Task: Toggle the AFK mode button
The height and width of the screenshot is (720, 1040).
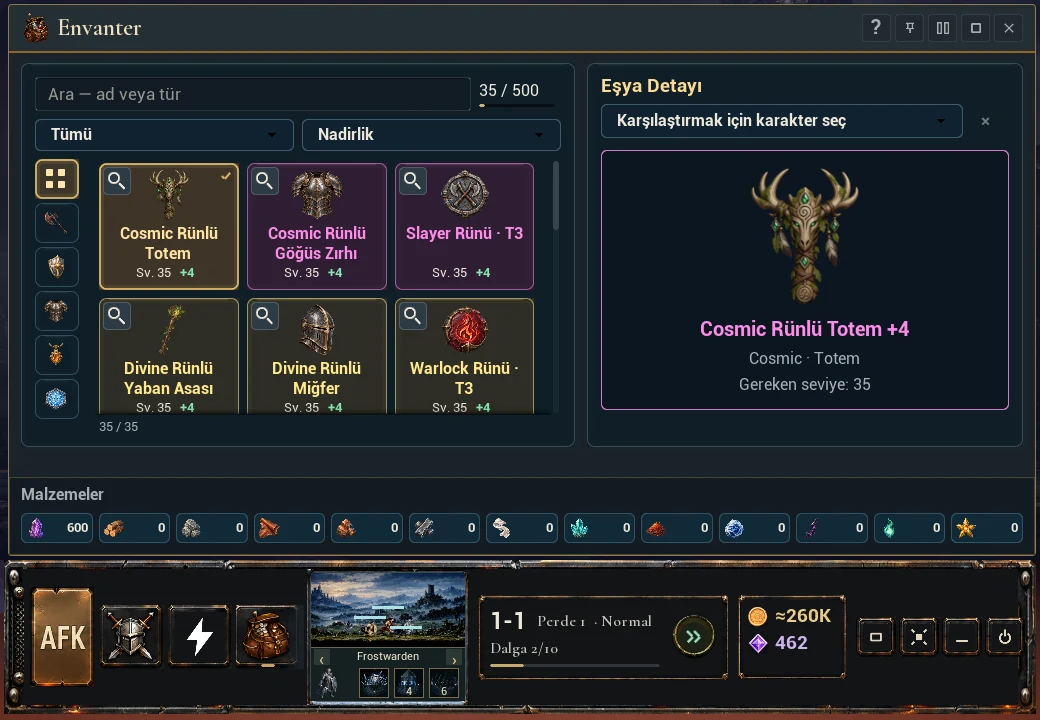Action: [62, 636]
